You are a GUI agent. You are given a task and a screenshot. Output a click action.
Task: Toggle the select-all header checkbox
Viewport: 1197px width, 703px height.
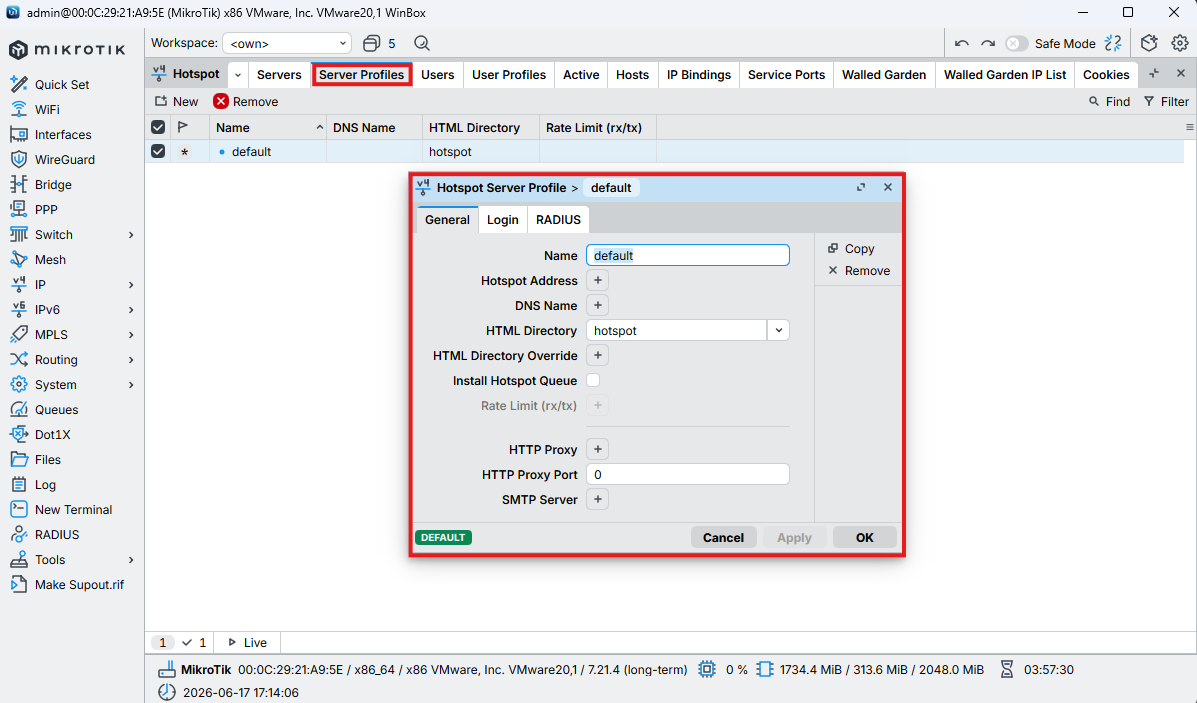pyautogui.click(x=158, y=127)
